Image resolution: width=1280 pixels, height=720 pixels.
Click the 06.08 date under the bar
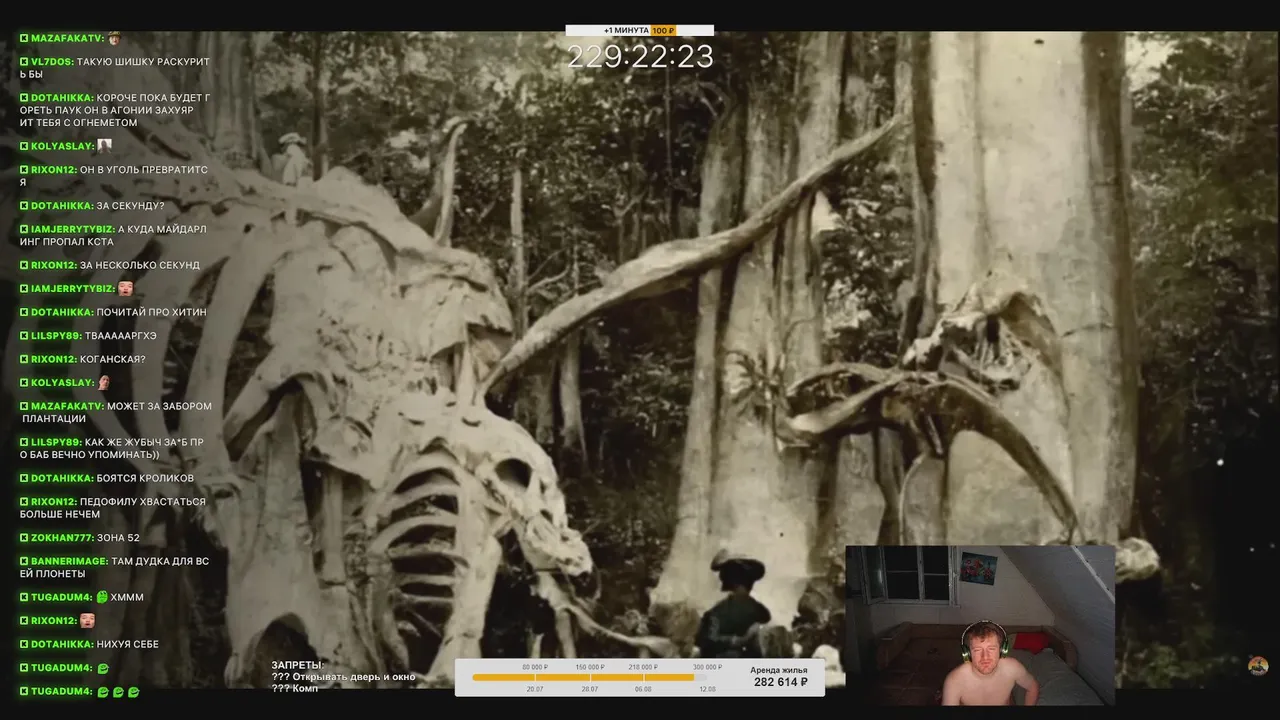click(x=643, y=689)
